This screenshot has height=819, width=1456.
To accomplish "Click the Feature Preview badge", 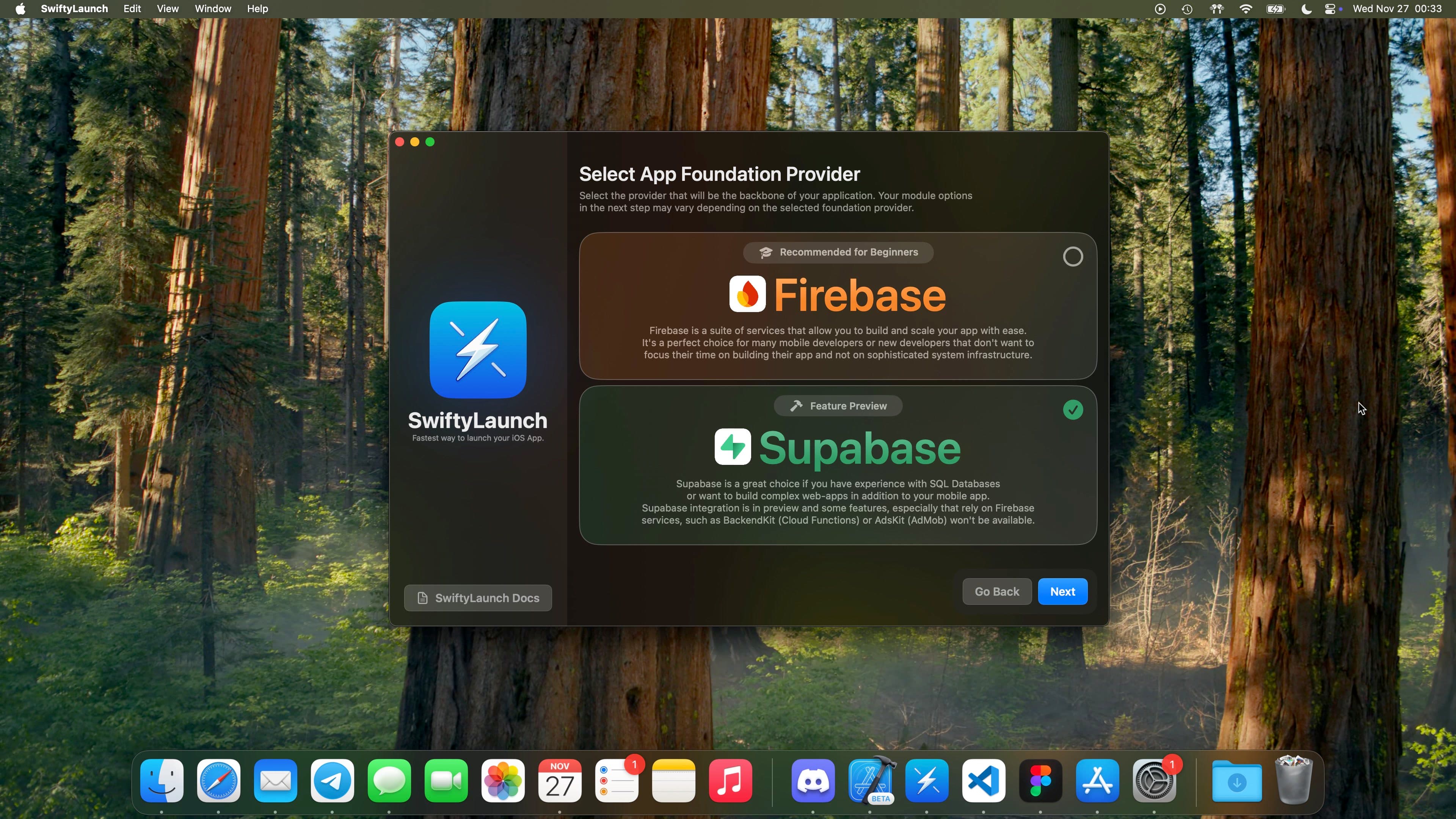I will pos(838,406).
